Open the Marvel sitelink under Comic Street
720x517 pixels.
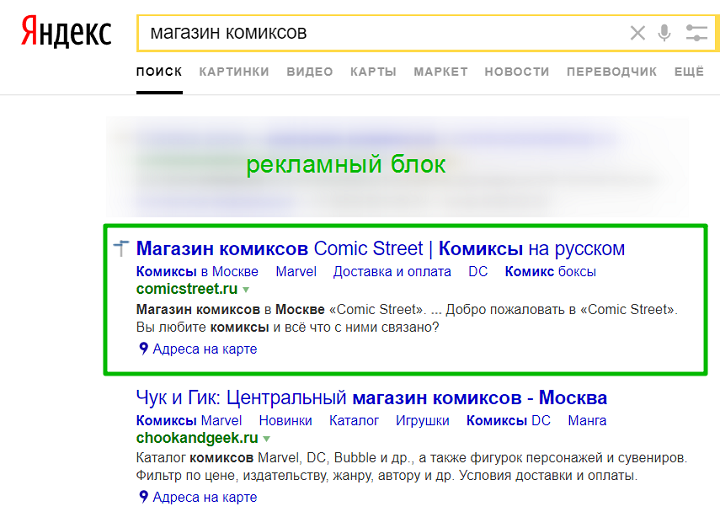[x=296, y=271]
